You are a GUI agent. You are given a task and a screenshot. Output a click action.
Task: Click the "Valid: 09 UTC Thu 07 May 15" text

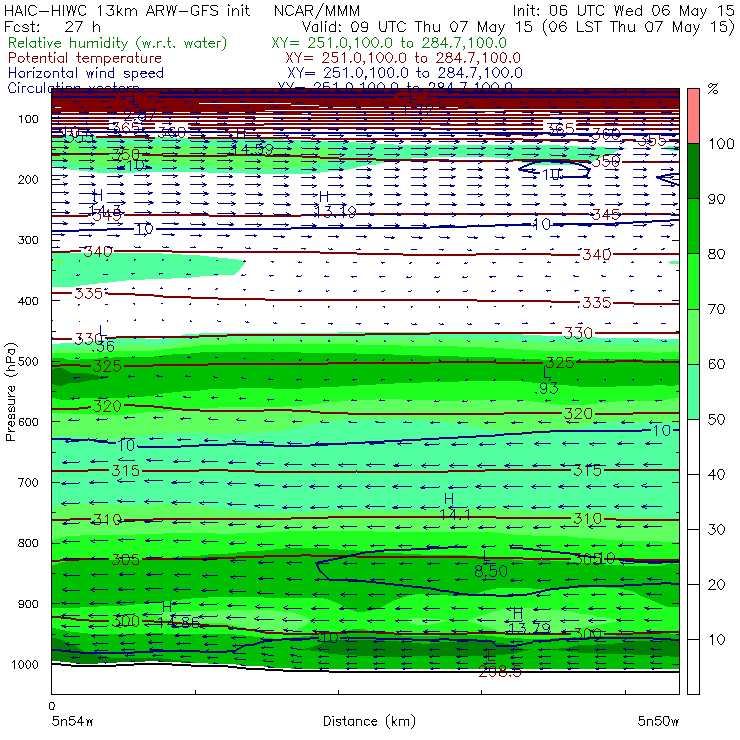pyautogui.click(x=420, y=27)
